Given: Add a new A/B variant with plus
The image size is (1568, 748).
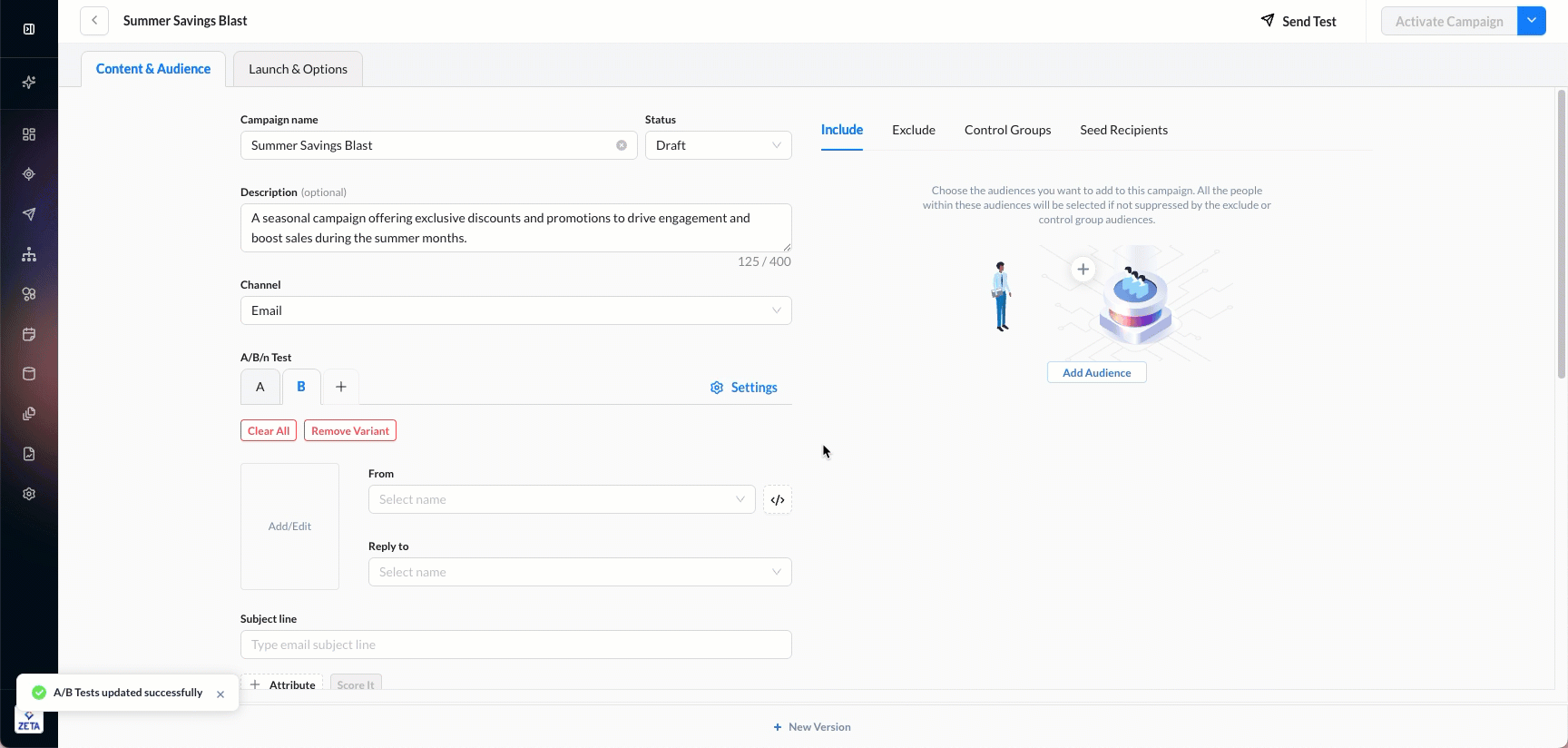Looking at the screenshot, I should (x=341, y=387).
